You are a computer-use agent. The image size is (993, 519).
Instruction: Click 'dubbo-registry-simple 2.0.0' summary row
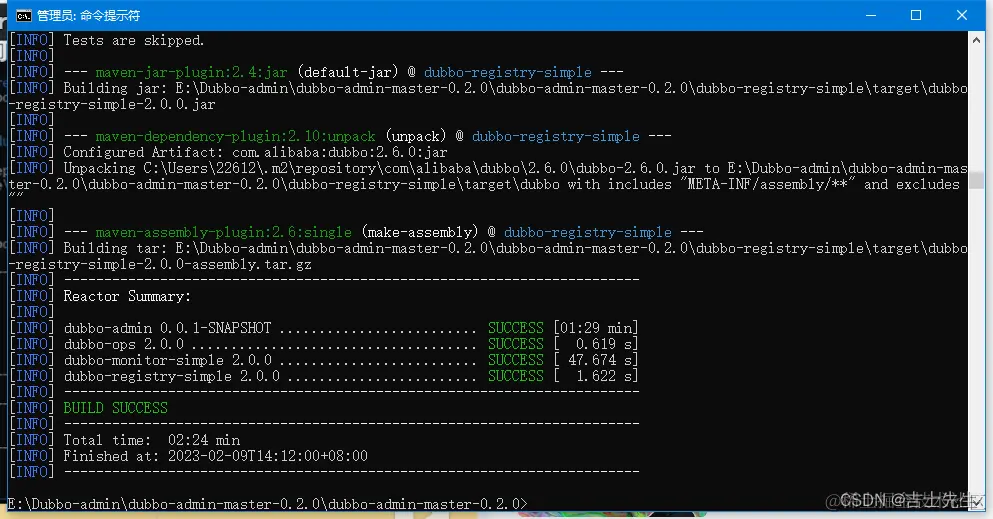click(324, 376)
